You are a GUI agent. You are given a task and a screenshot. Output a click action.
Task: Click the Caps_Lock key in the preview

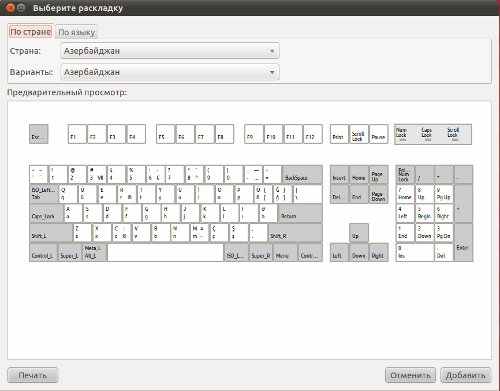46,214
